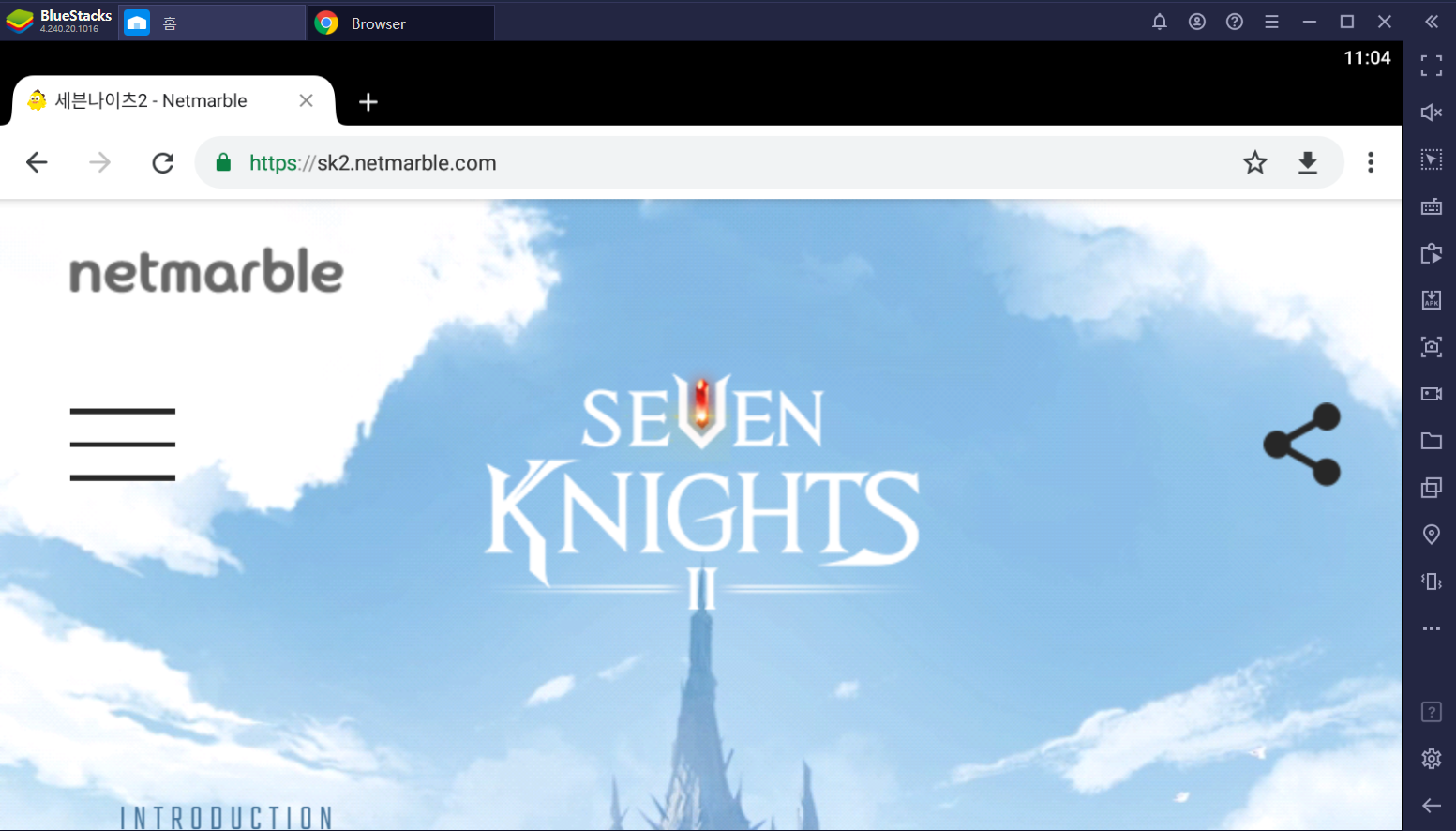Open the BlueStacks Home tab
The width and height of the screenshot is (1456, 831).
[212, 23]
